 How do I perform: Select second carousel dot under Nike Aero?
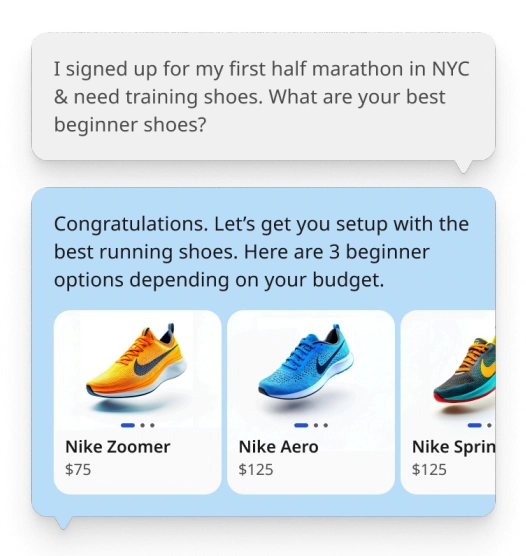click(x=316, y=425)
